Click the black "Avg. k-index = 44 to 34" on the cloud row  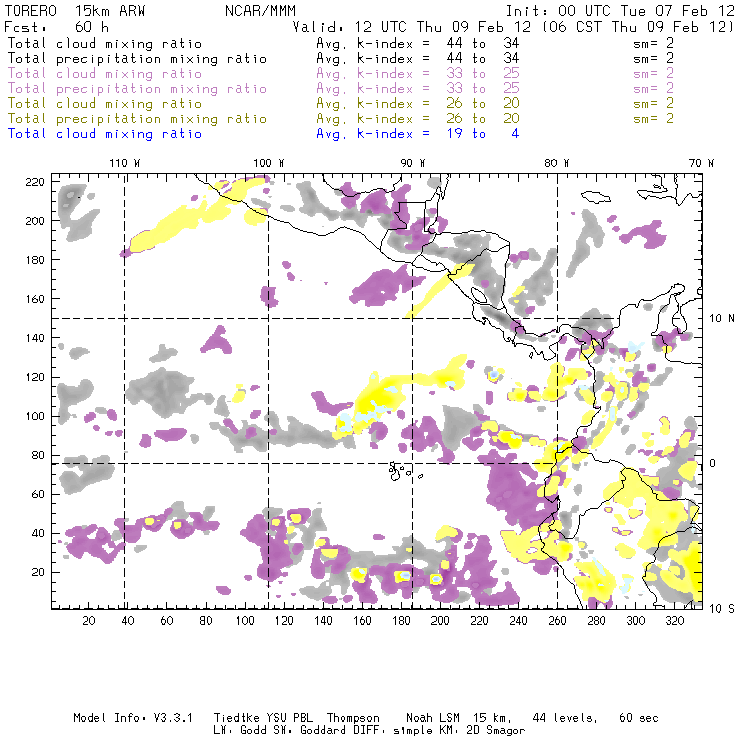[x=418, y=43]
